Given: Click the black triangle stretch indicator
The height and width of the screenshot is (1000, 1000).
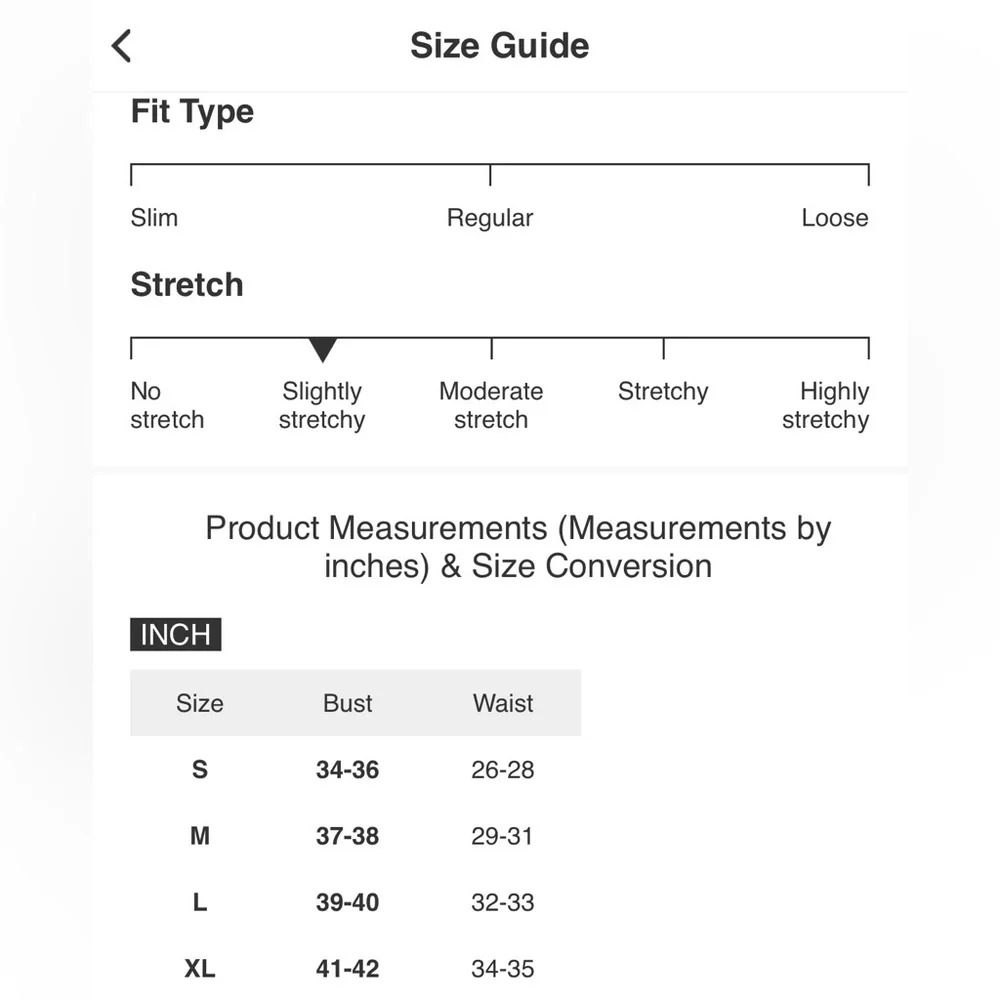Looking at the screenshot, I should tap(322, 350).
